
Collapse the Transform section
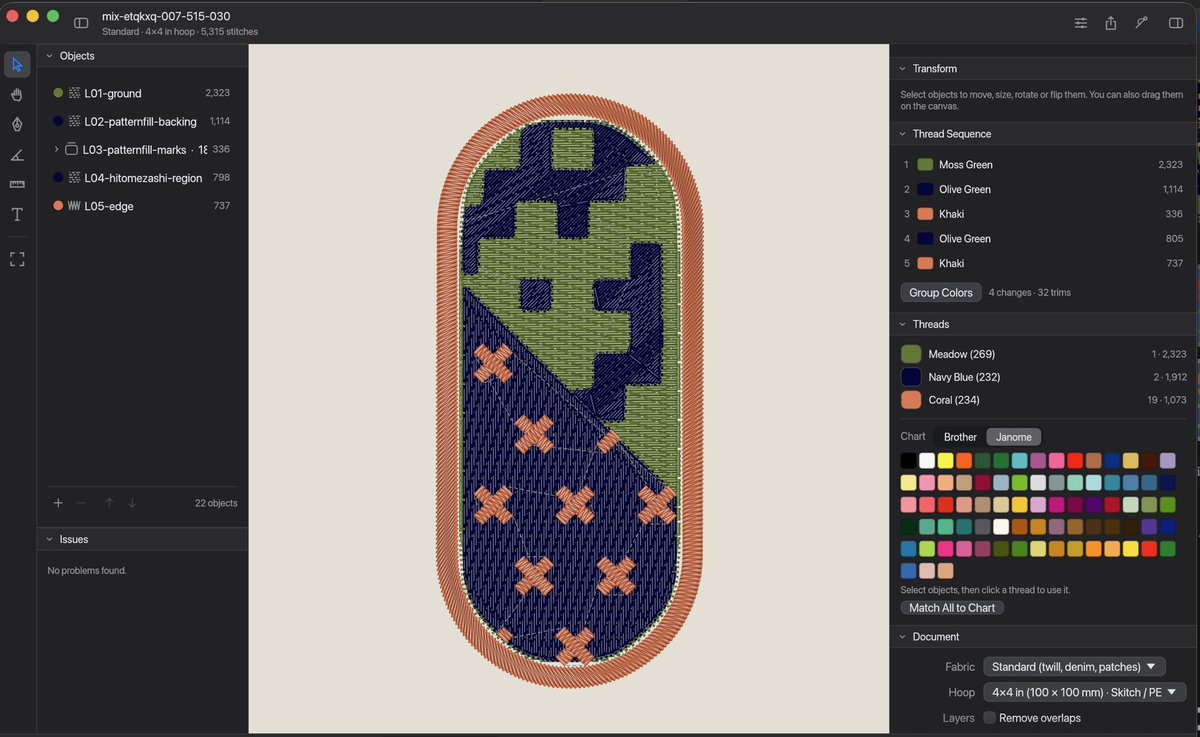coord(902,69)
